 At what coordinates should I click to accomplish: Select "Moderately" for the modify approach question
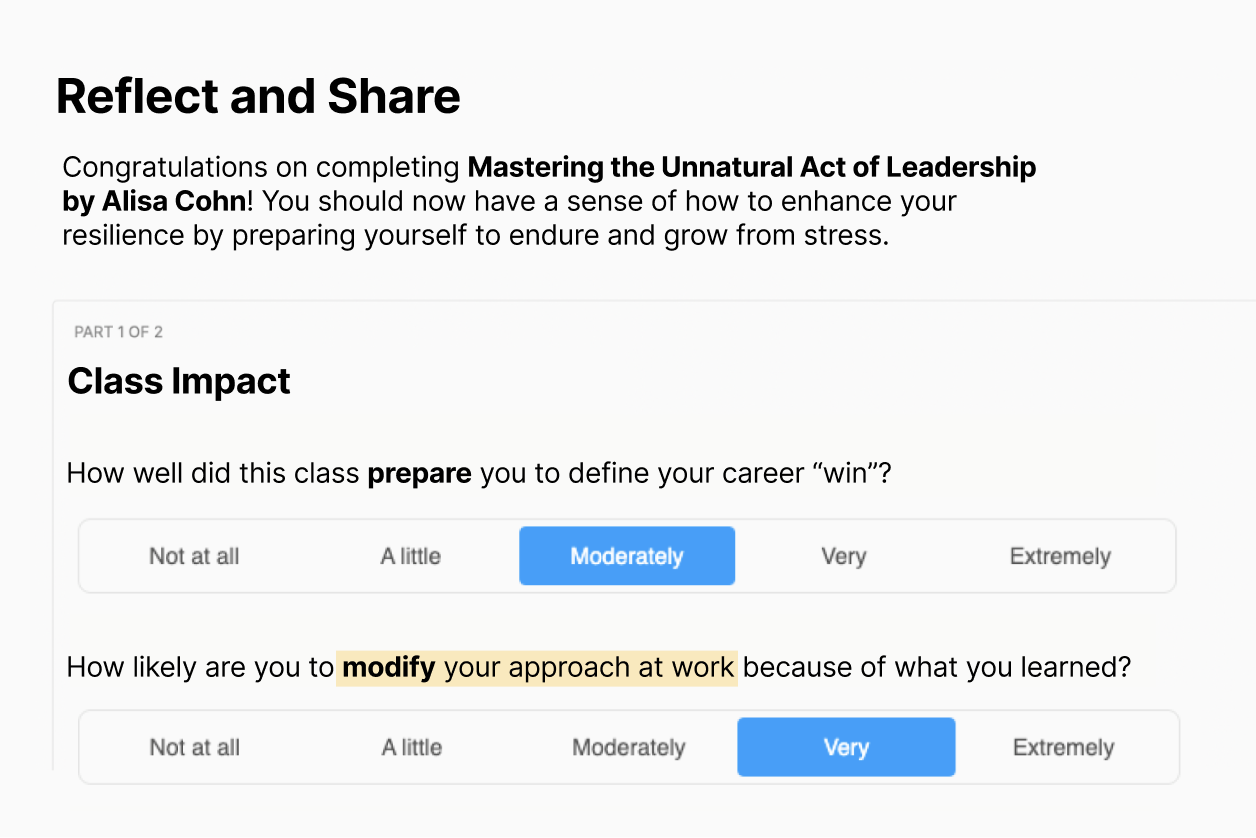click(x=628, y=747)
